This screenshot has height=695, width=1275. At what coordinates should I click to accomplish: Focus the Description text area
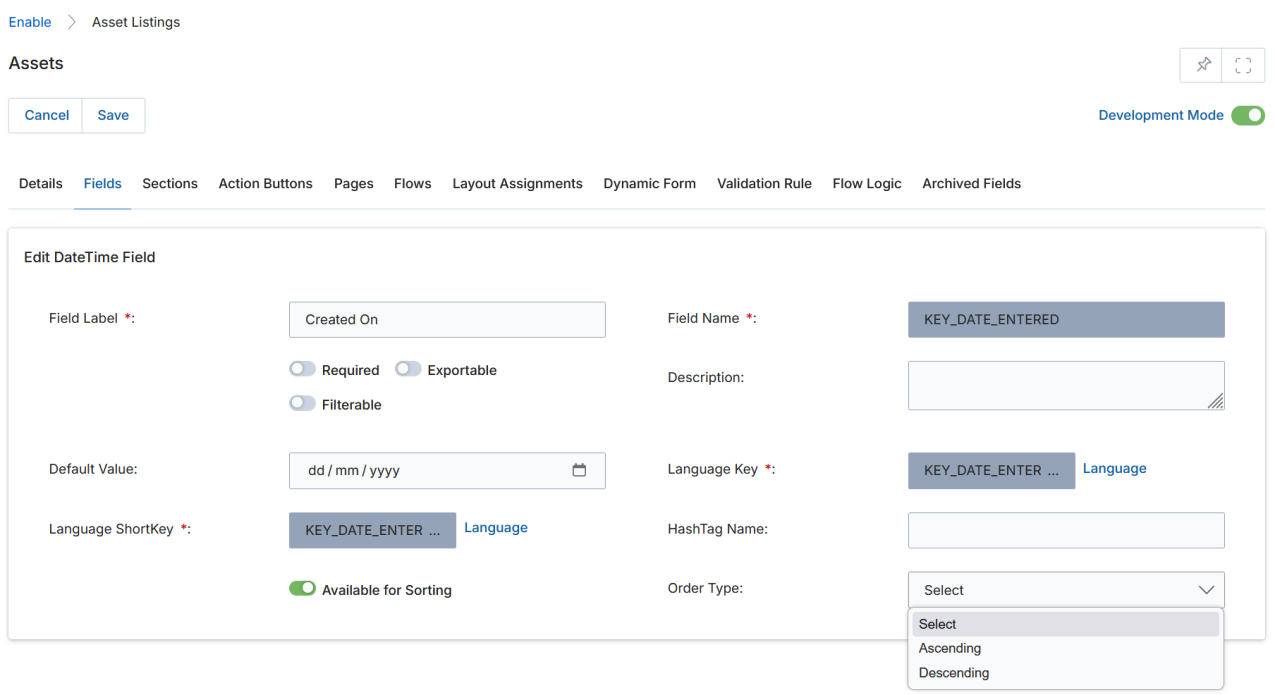(x=1066, y=385)
